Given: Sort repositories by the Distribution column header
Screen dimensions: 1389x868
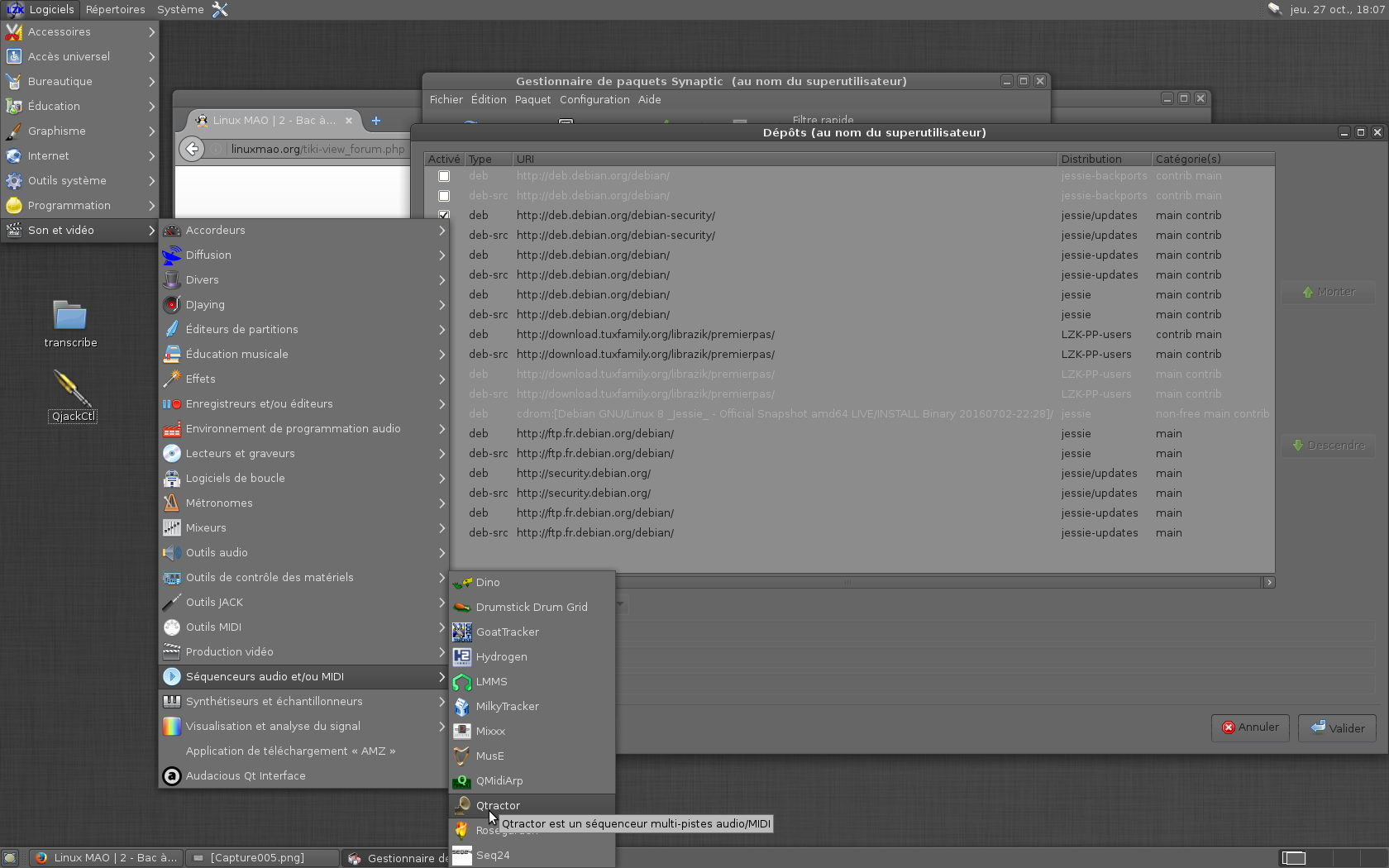Looking at the screenshot, I should click(x=1105, y=159).
